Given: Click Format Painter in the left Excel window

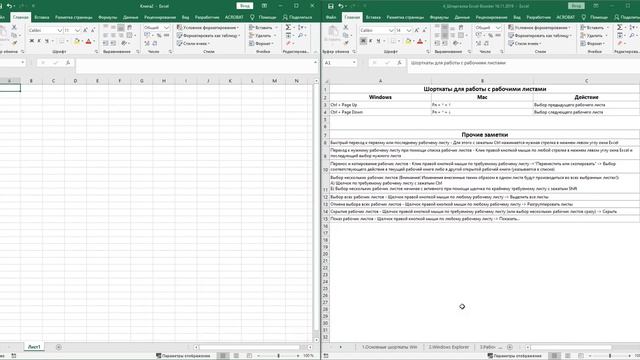Looking at the screenshot, I should pyautogui.click(x=14, y=42).
